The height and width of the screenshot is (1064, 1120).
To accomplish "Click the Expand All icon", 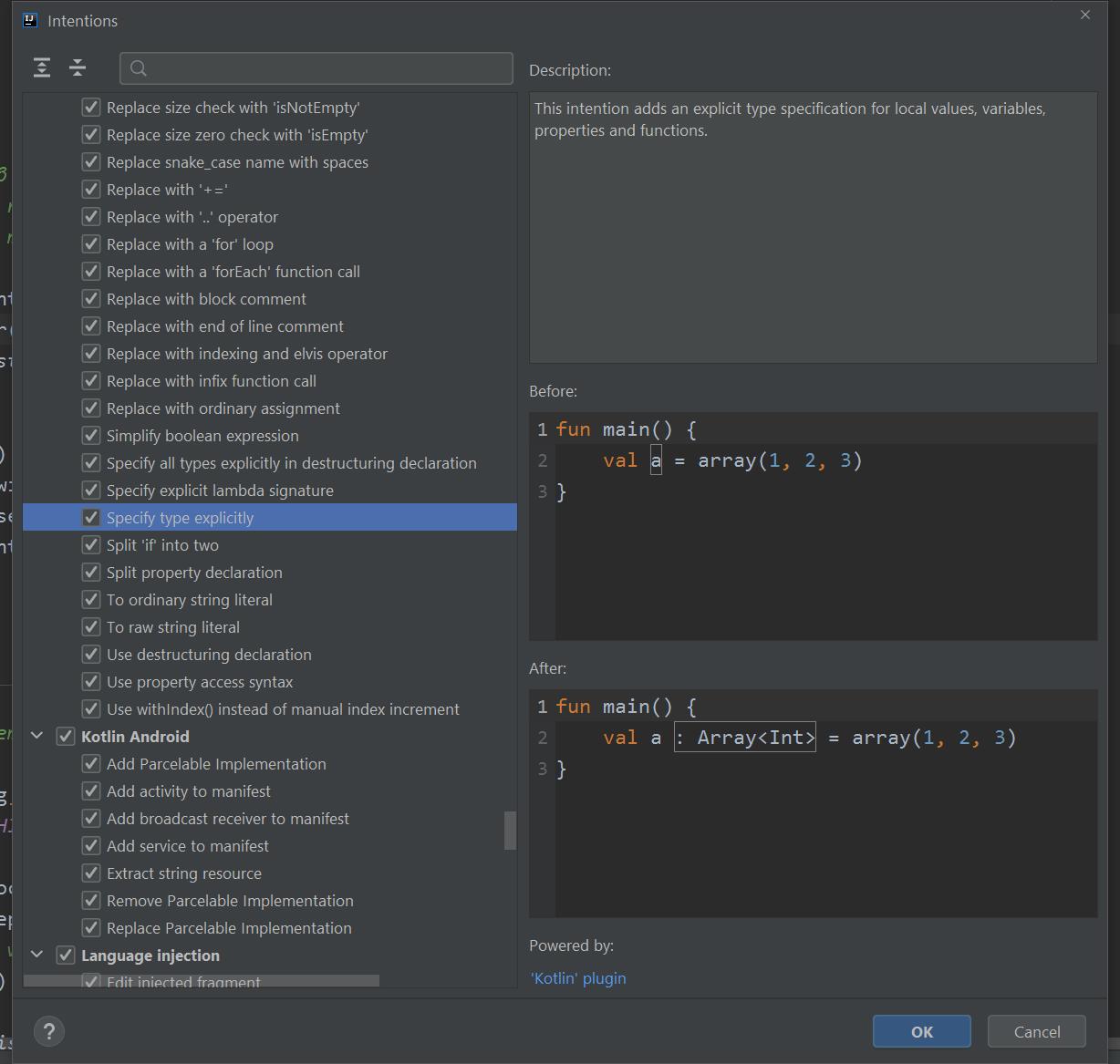I will (42, 67).
